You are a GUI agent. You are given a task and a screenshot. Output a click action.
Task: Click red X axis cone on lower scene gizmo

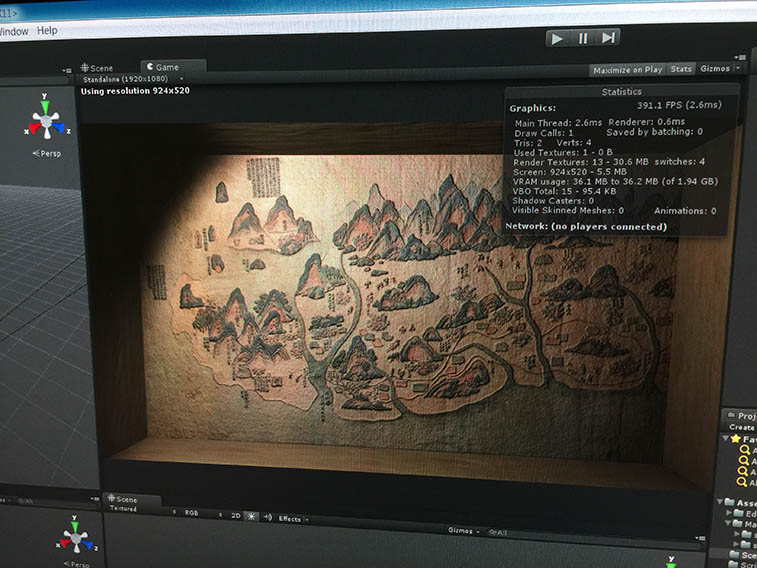click(64, 543)
